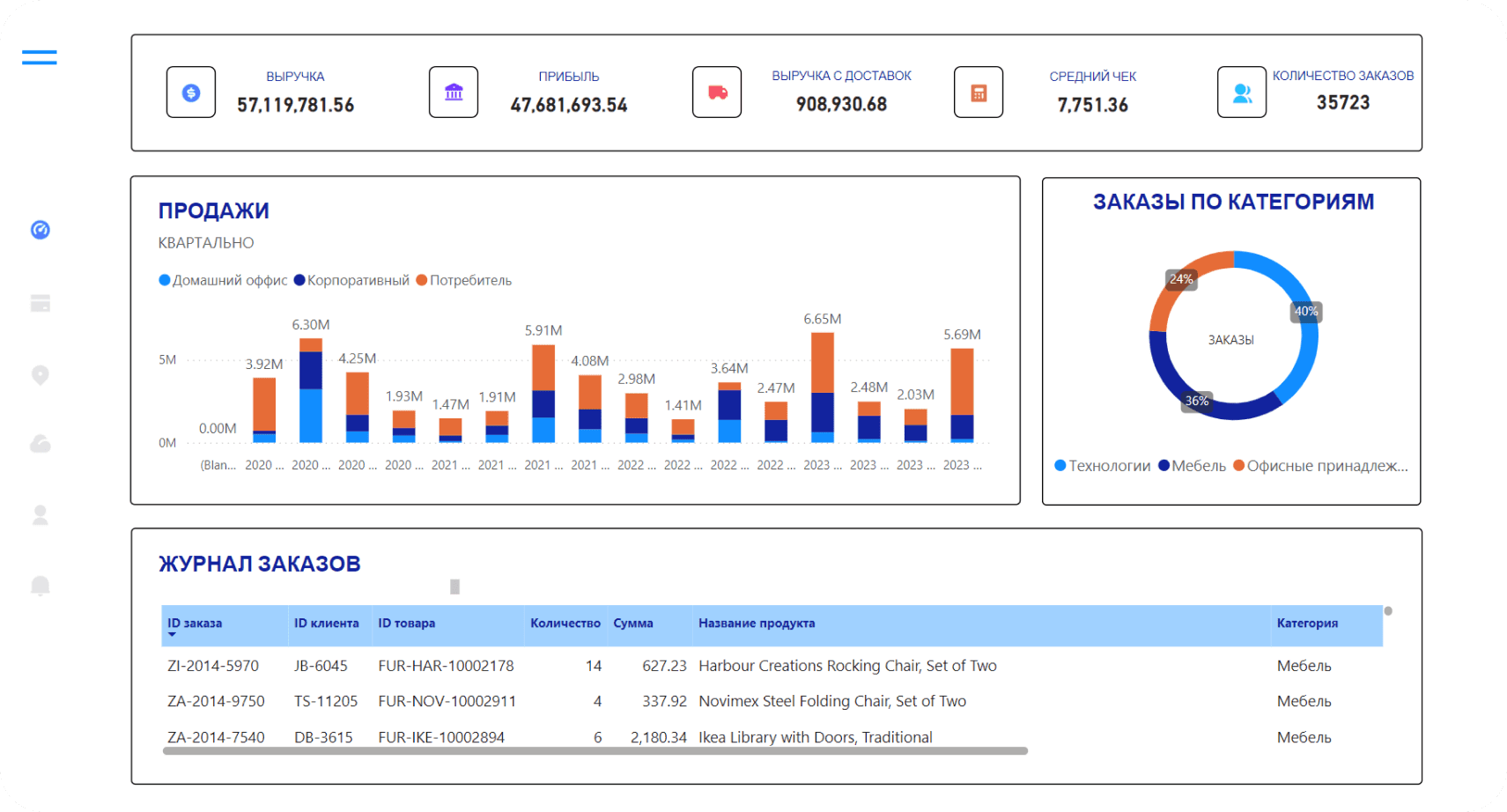Toggle the Корпоративный legend item

(x=351, y=280)
